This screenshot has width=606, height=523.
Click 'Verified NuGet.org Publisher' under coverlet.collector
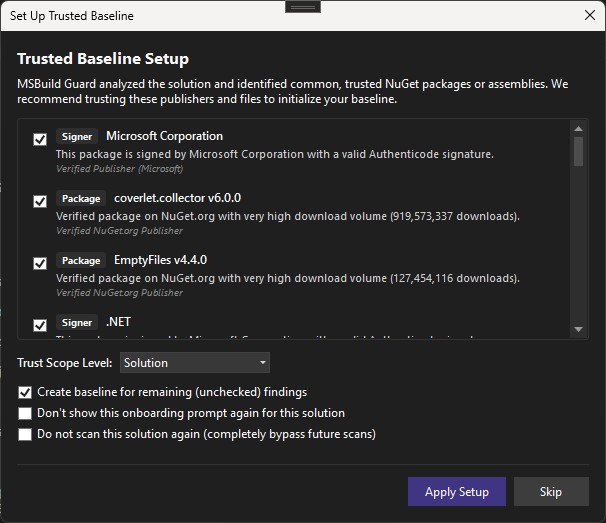119,230
